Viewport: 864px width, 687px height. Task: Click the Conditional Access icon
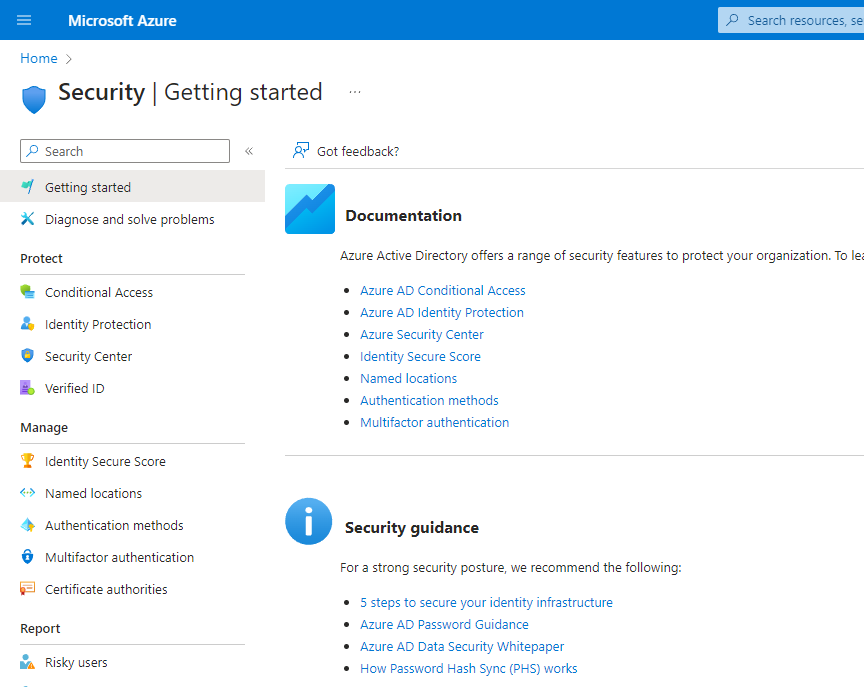(x=28, y=291)
